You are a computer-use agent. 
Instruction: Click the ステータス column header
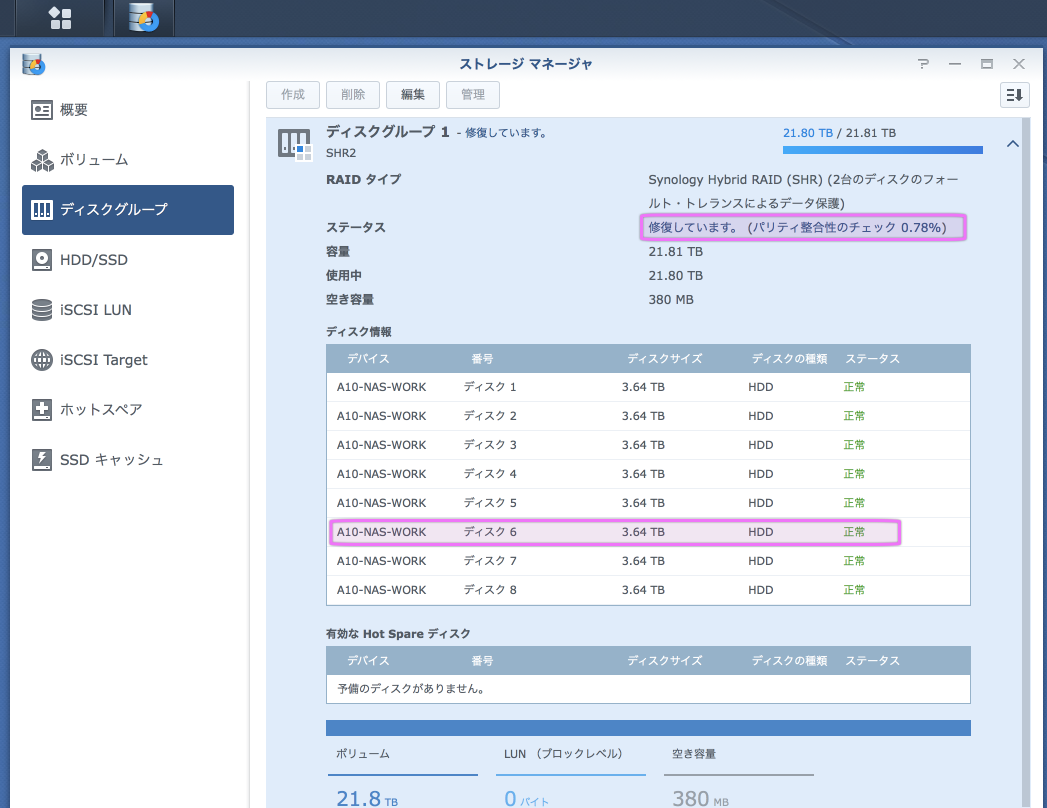click(872, 358)
